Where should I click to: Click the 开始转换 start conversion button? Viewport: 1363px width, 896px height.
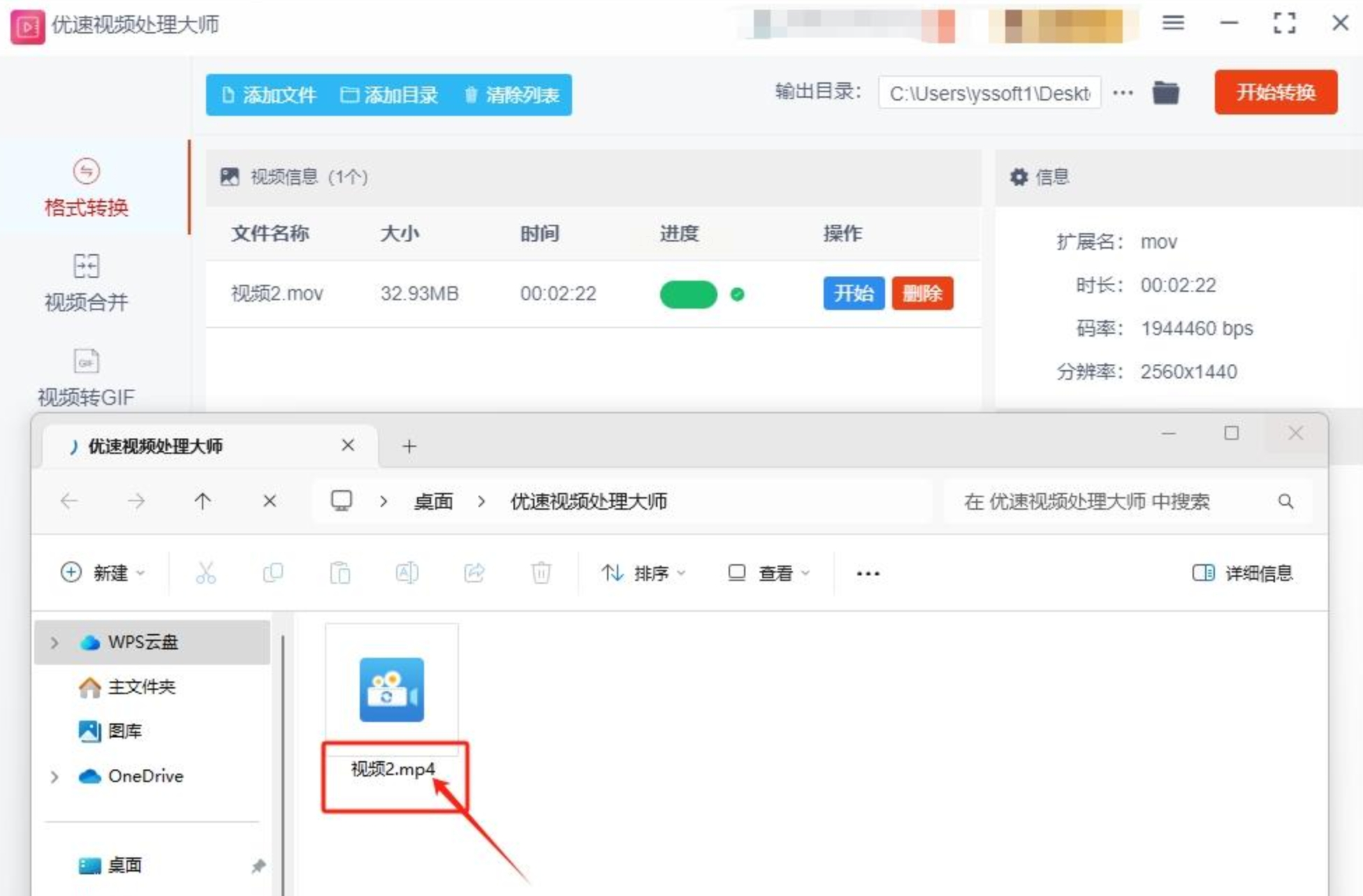pyautogui.click(x=1275, y=92)
